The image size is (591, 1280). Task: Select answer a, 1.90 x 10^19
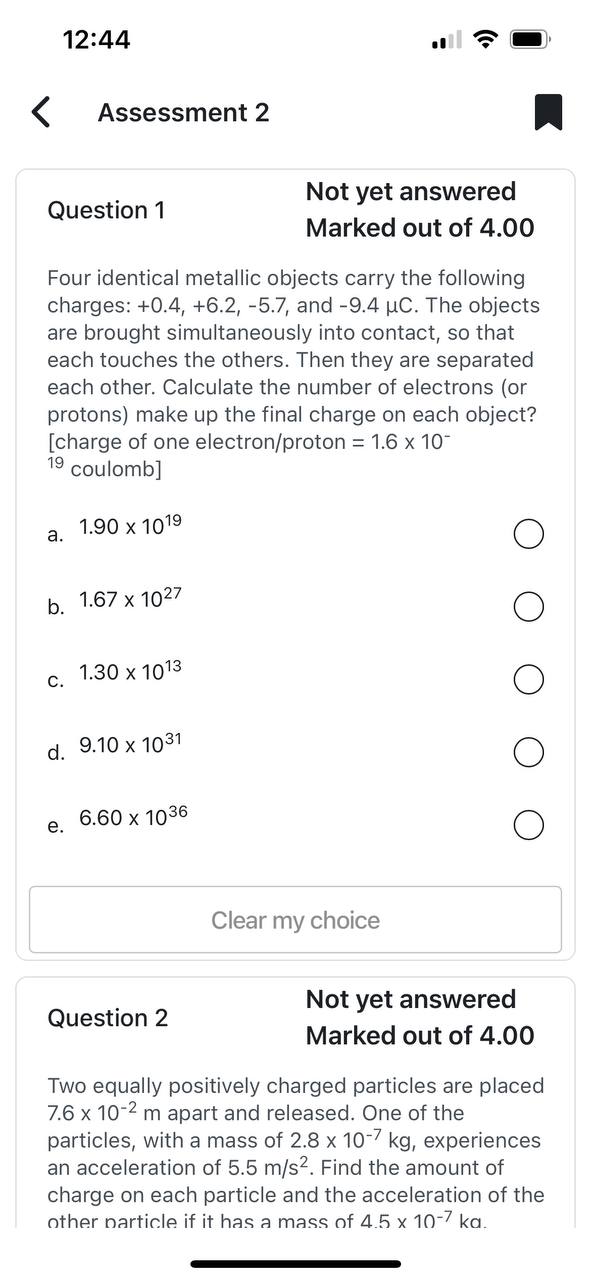click(528, 533)
